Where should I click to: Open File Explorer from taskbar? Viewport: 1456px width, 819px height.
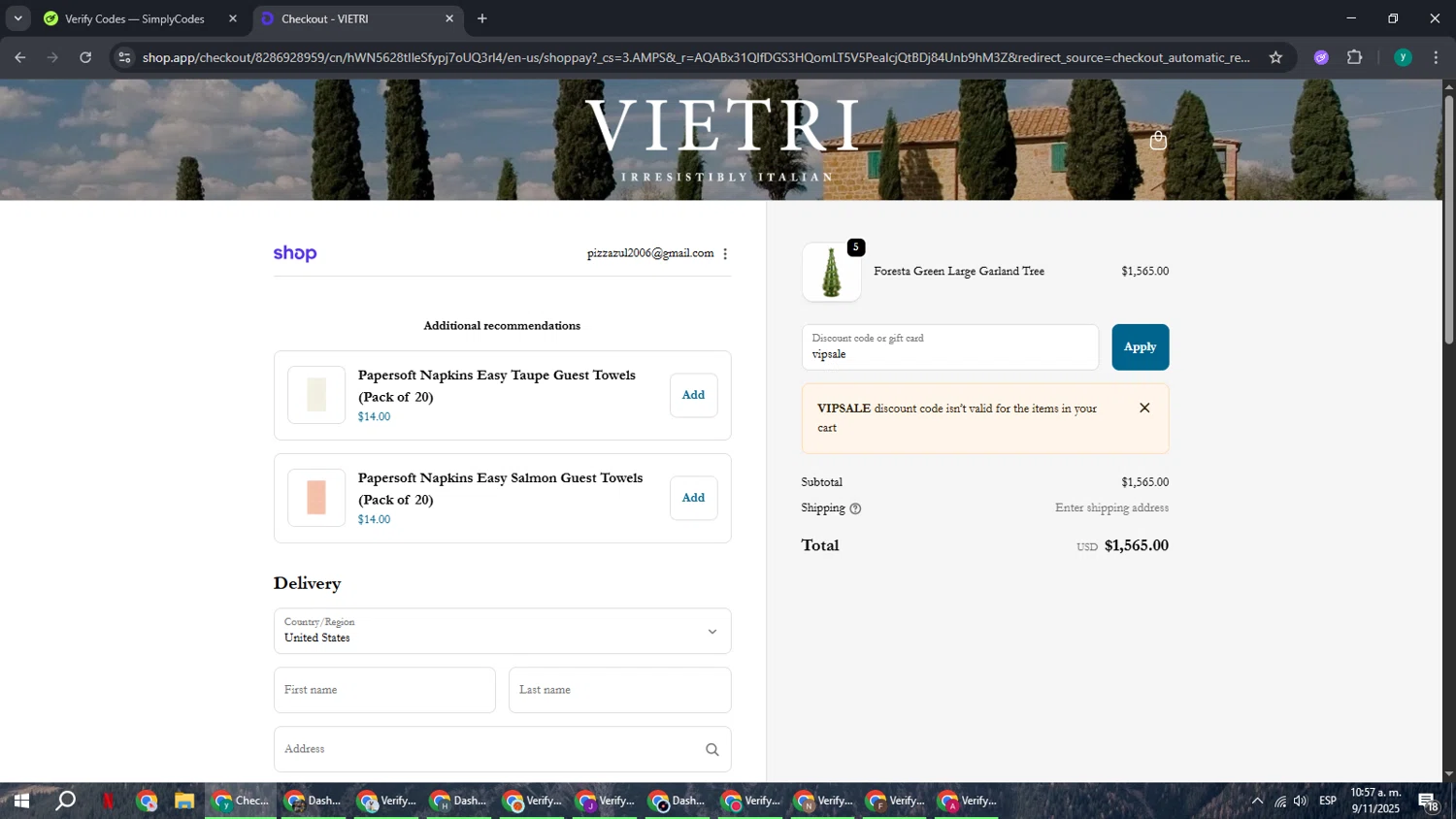coord(184,801)
